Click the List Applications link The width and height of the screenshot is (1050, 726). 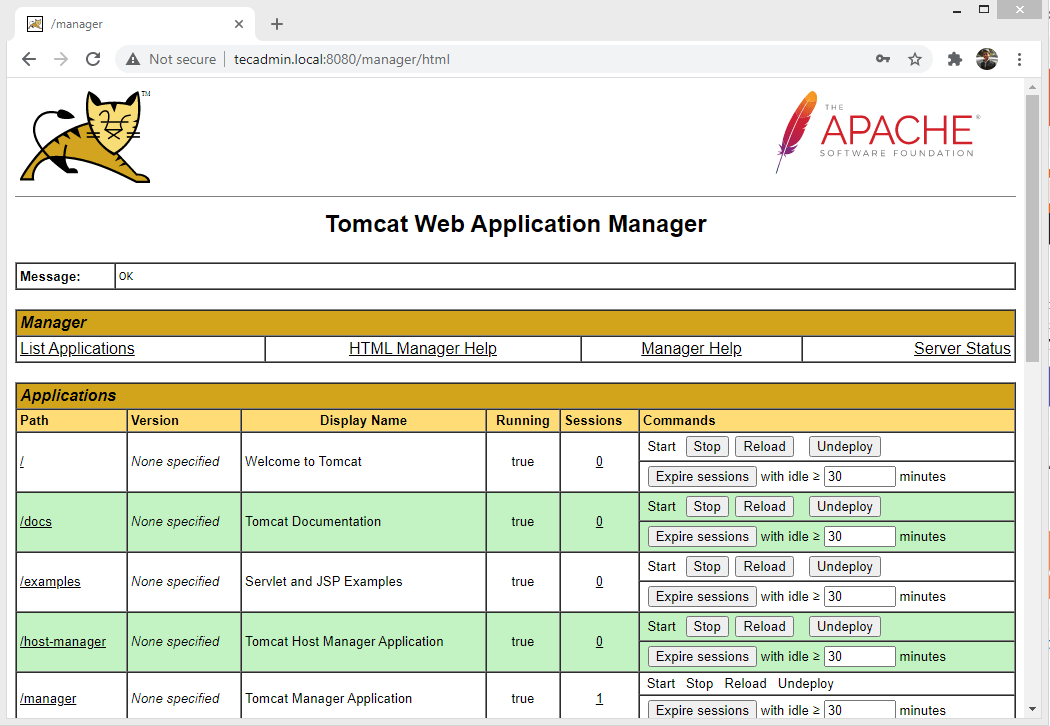77,348
